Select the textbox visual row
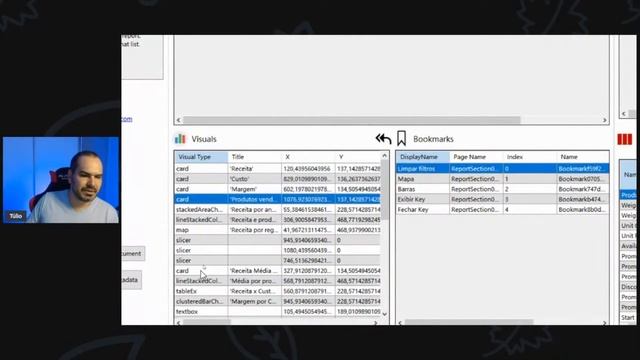The image size is (640, 360). tap(278, 311)
